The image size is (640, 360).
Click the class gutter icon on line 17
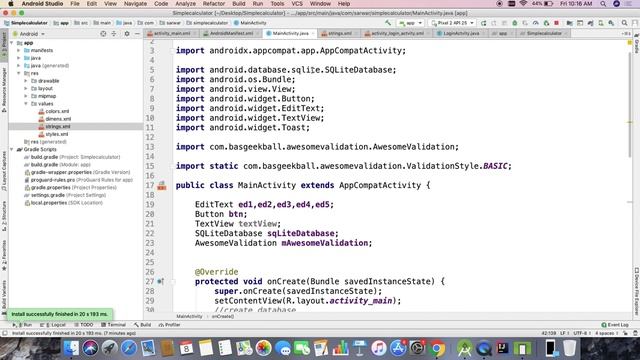point(162,186)
